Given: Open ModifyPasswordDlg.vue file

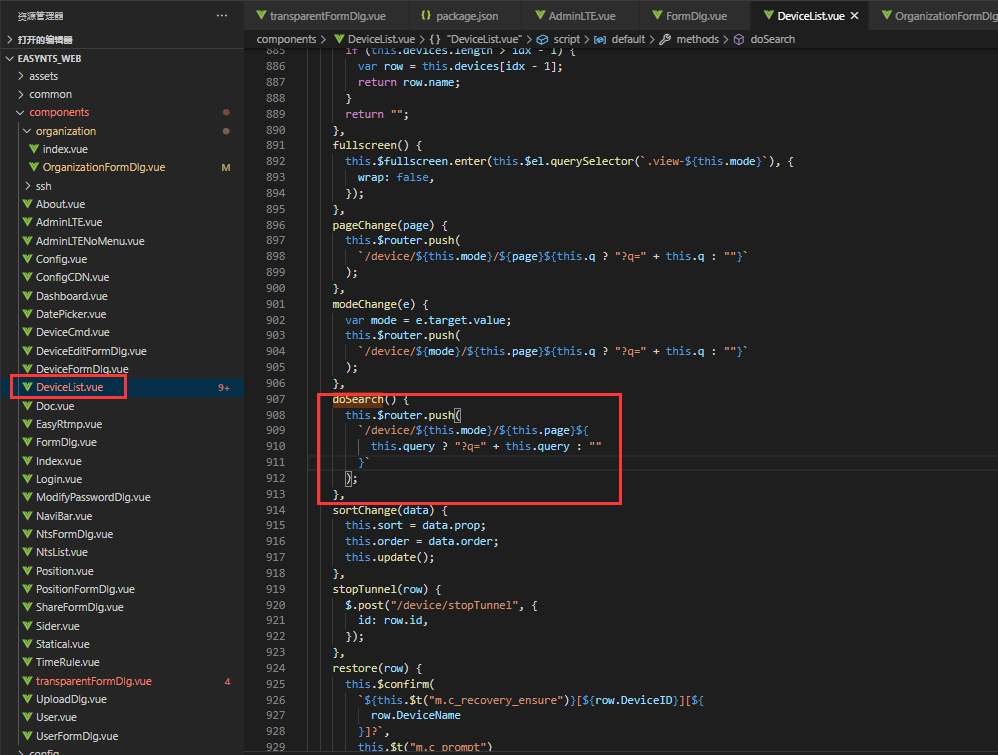Looking at the screenshot, I should [93, 497].
